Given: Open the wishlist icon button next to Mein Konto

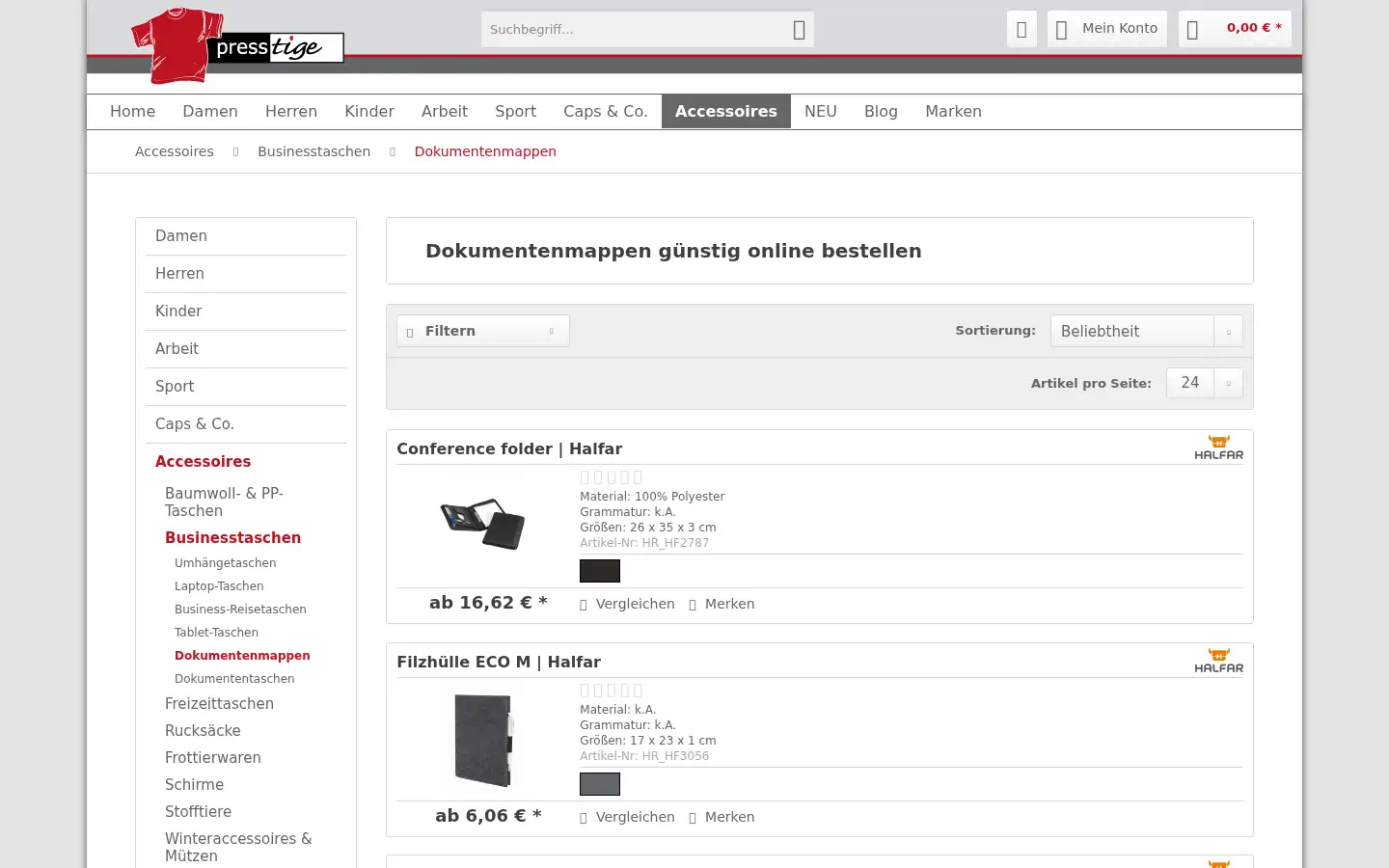Looking at the screenshot, I should 1021,29.
